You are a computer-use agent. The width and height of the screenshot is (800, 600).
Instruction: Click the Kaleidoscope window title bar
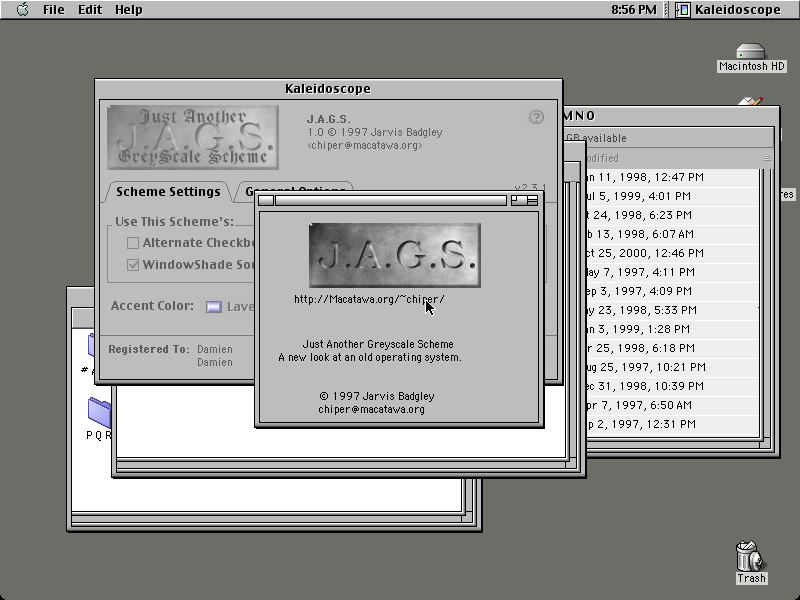tap(329, 89)
